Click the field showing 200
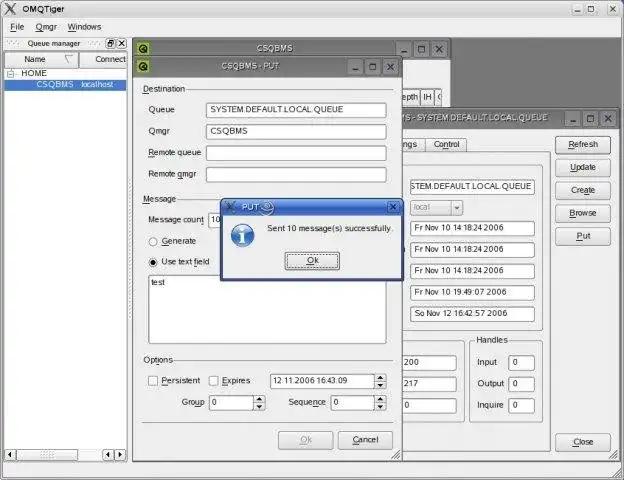 tap(429, 363)
